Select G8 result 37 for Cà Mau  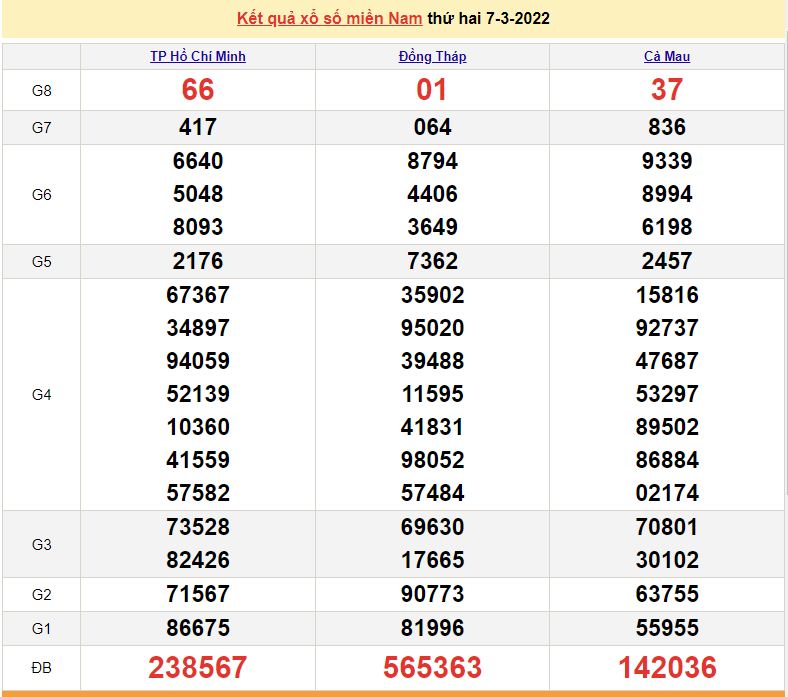coord(667,90)
